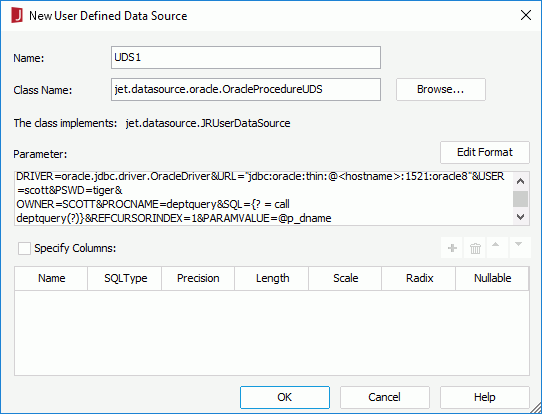Click the delete column trash icon
Viewport: 542px width, 414px height.
pyautogui.click(x=475, y=248)
